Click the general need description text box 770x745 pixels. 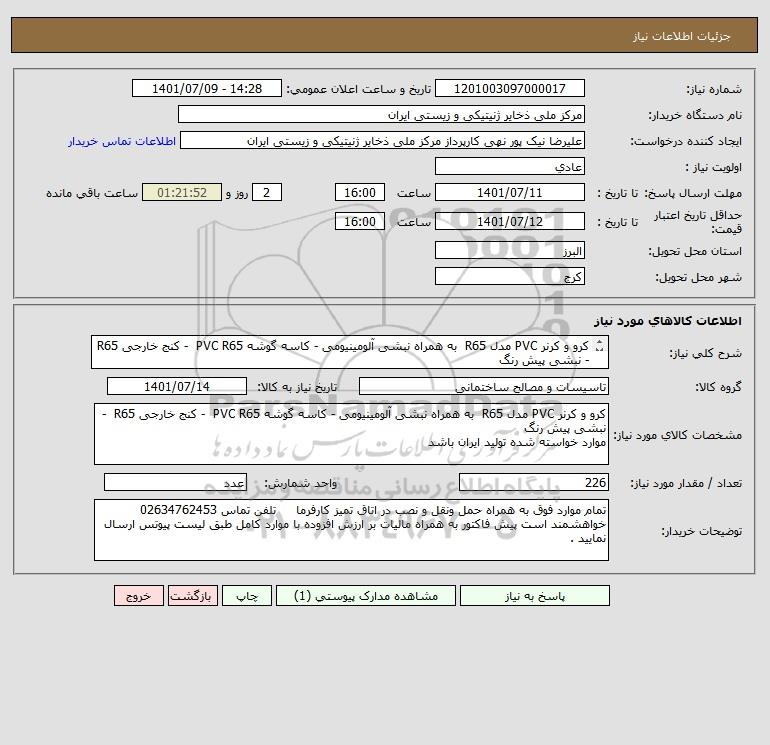pos(350,353)
